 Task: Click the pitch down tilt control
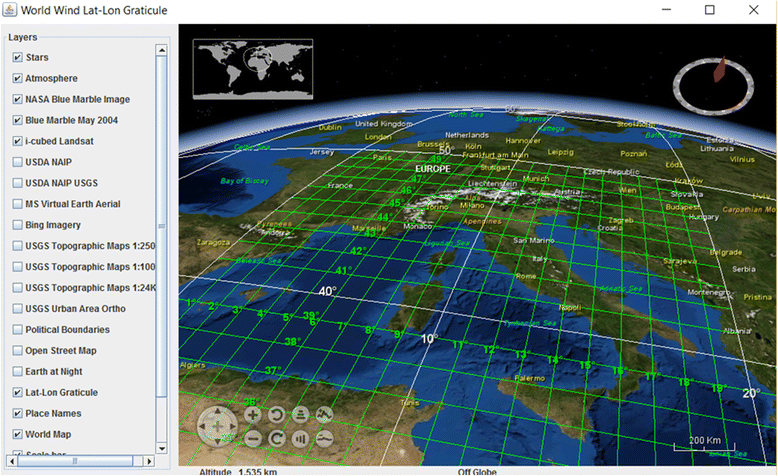tap(300, 438)
